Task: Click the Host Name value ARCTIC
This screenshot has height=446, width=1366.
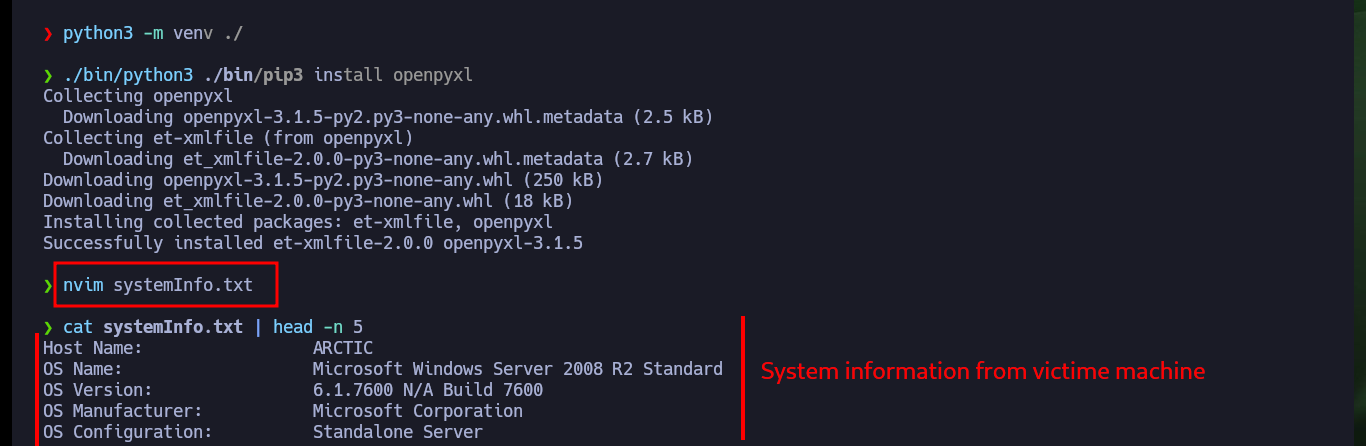Action: [x=343, y=348]
